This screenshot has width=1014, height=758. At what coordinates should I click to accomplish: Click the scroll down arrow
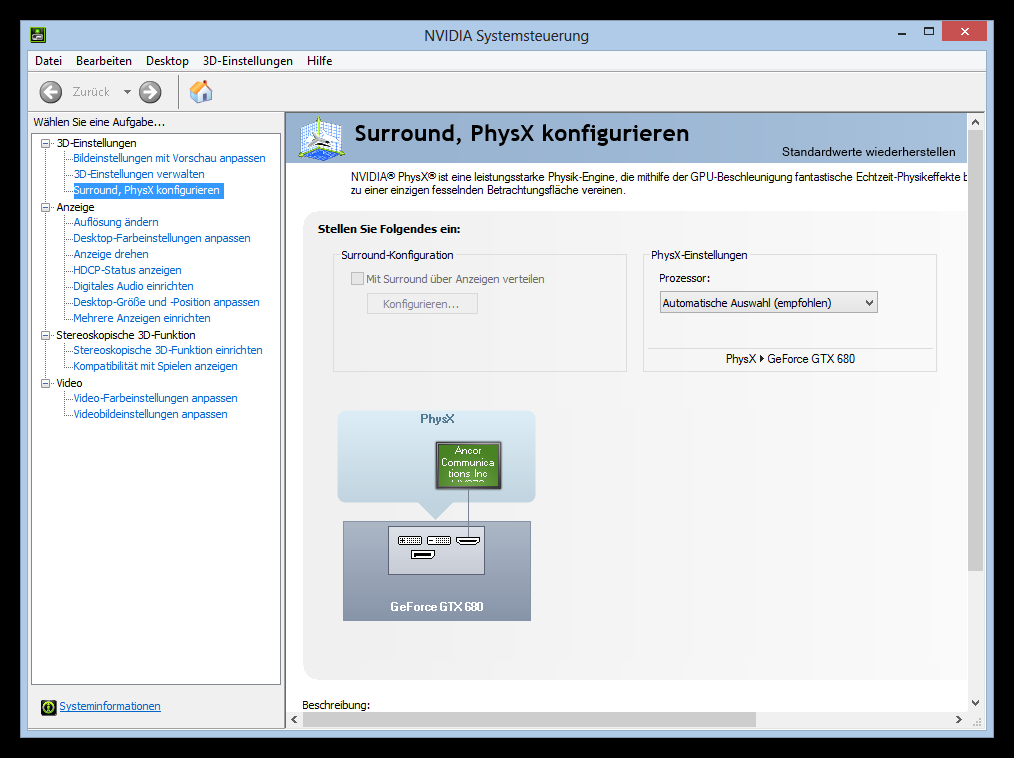pyautogui.click(x=975, y=703)
